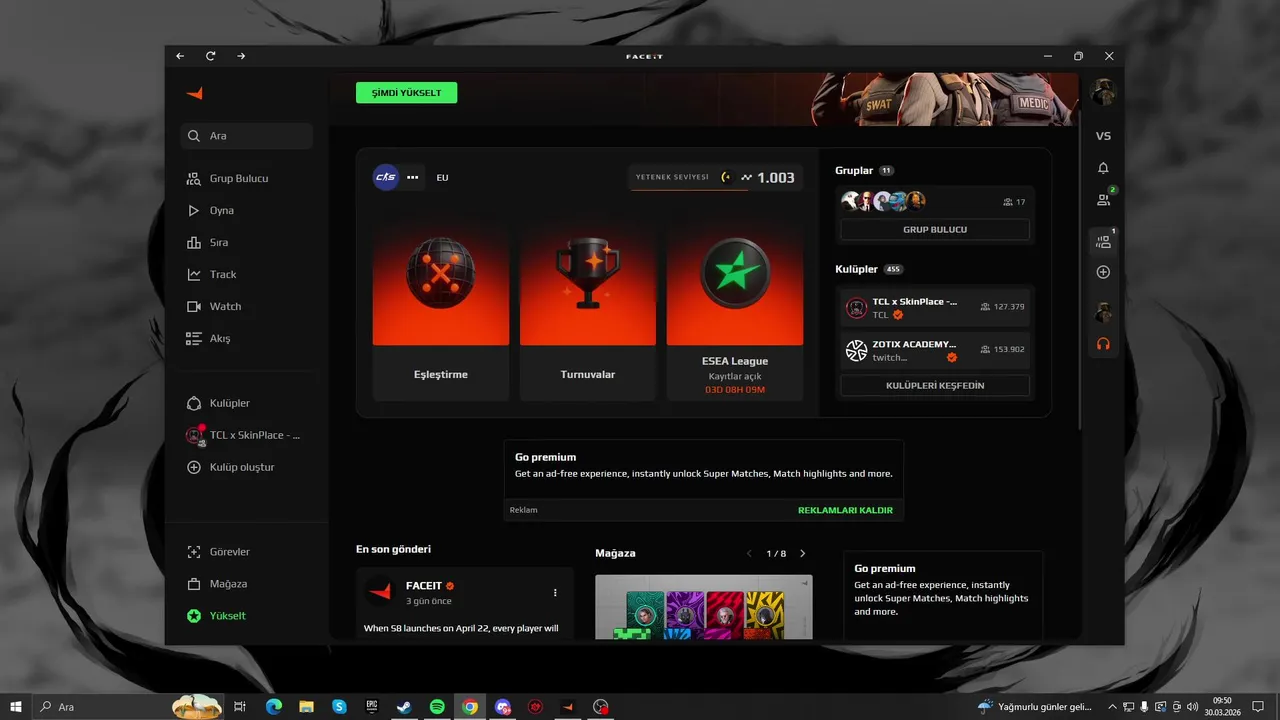This screenshot has width=1280, height=720.
Task: Open the party icon with badge 1
Action: pyautogui.click(x=1103, y=241)
